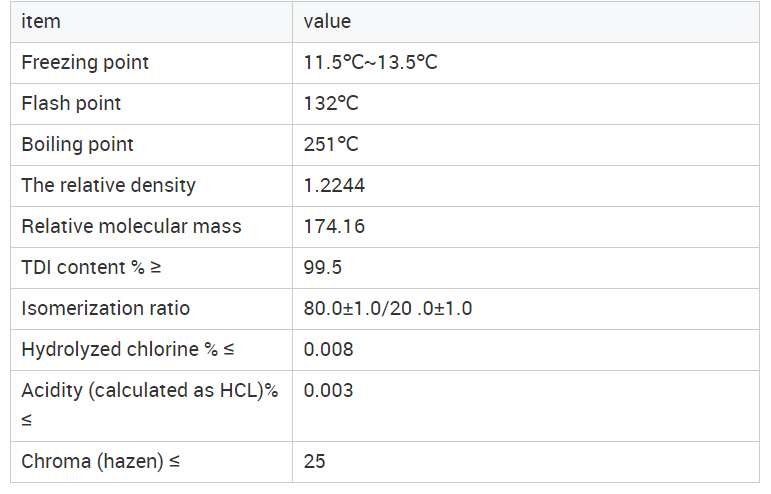
Task: Select 'The relative density' cell
Action: 151,186
